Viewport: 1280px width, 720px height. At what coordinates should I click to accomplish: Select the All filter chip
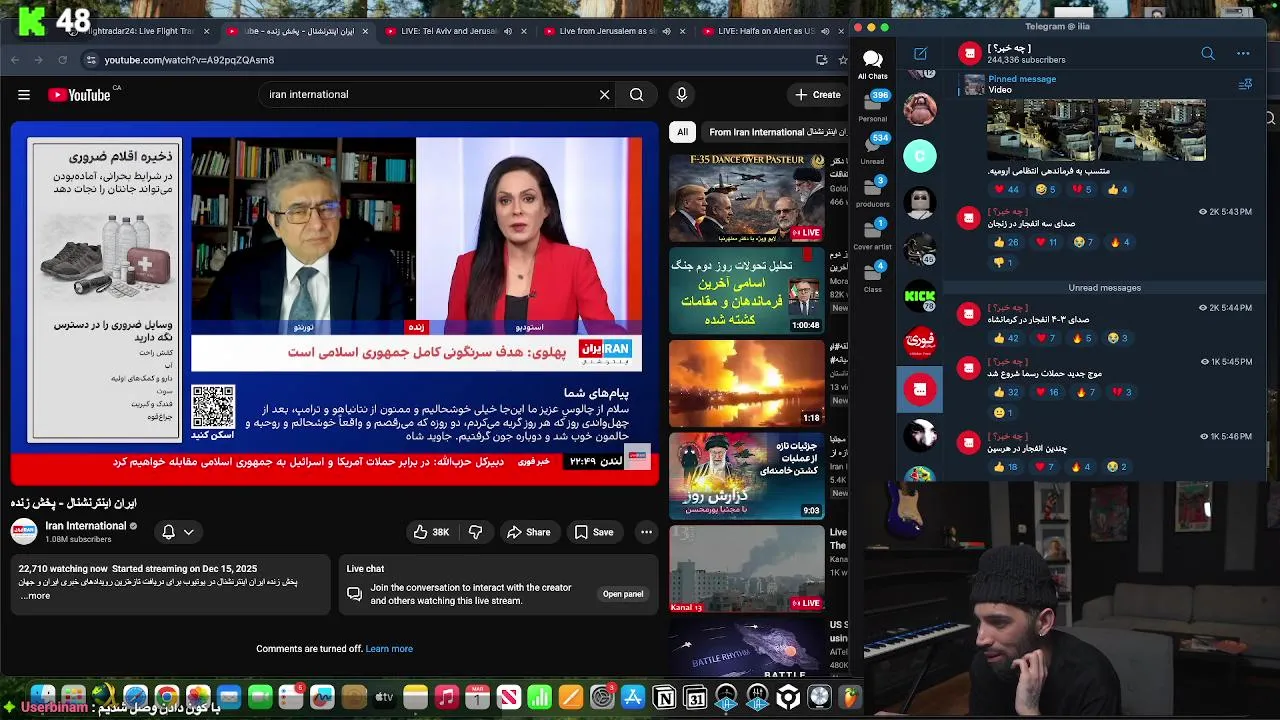682,132
